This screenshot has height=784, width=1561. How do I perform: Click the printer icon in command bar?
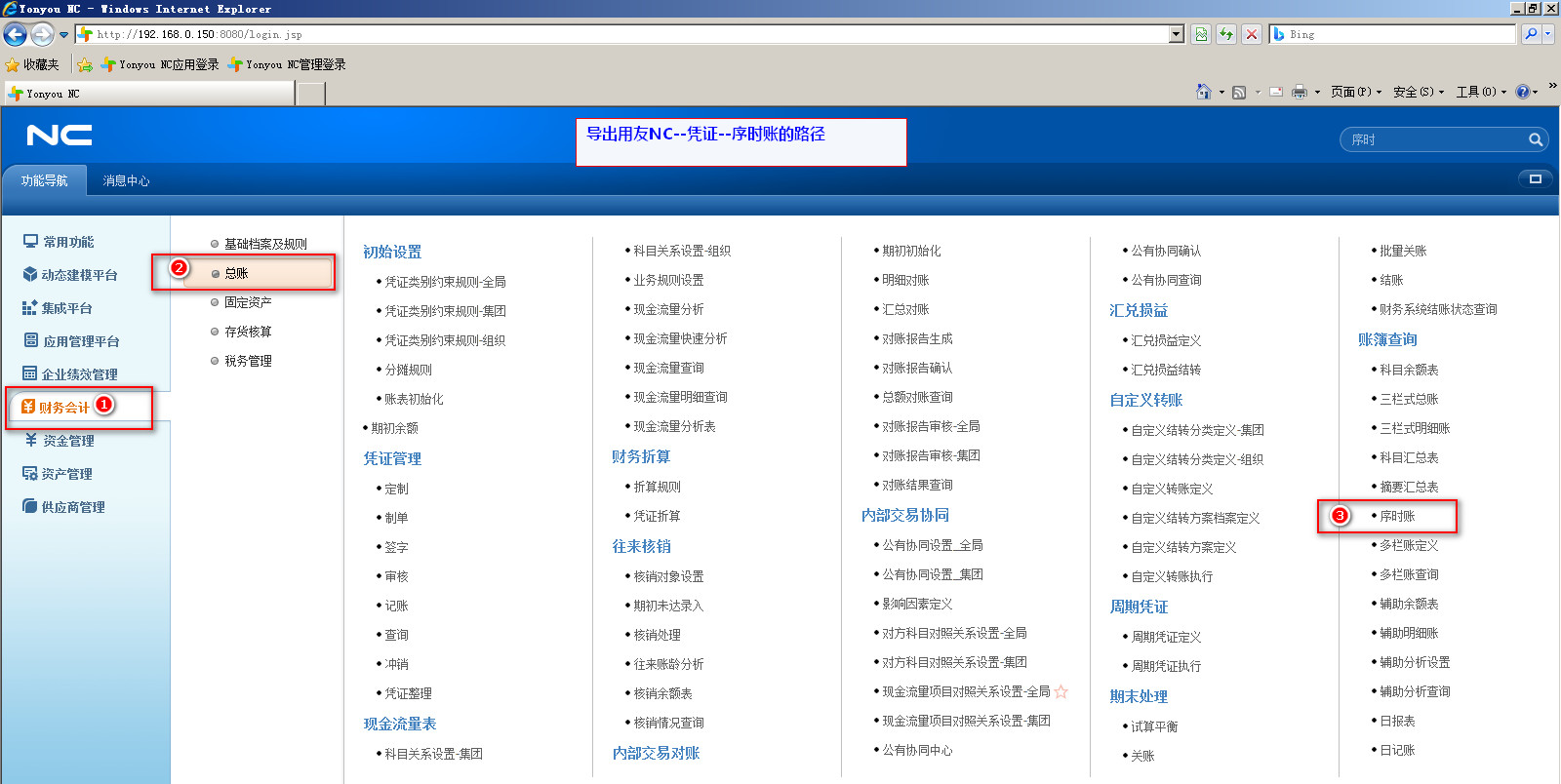[1299, 92]
